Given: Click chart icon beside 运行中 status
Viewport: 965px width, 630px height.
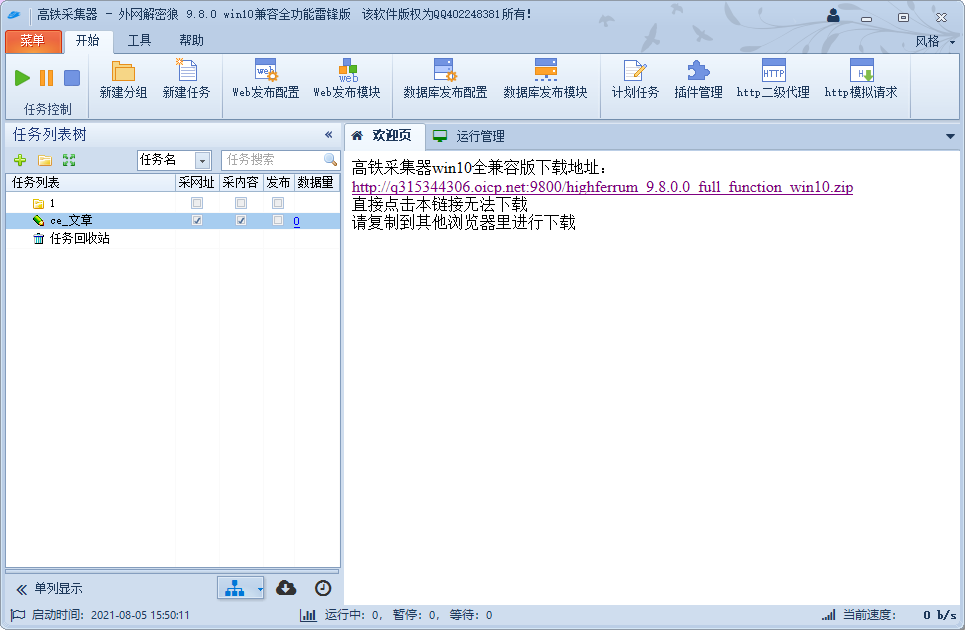Looking at the screenshot, I should coord(308,615).
